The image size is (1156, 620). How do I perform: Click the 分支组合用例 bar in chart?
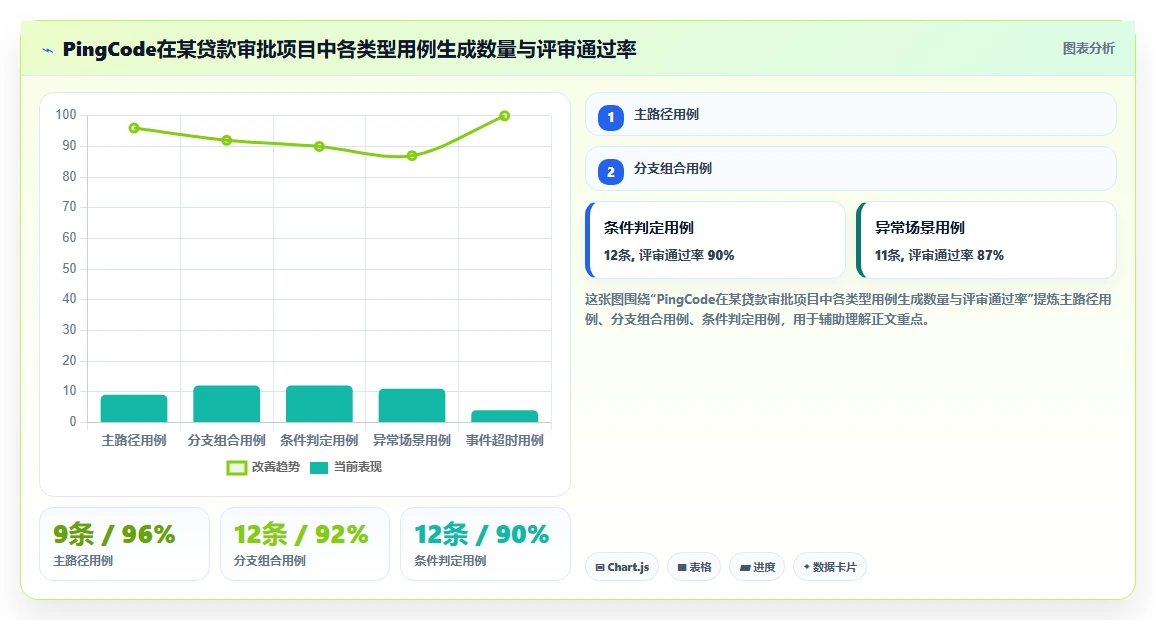point(226,404)
